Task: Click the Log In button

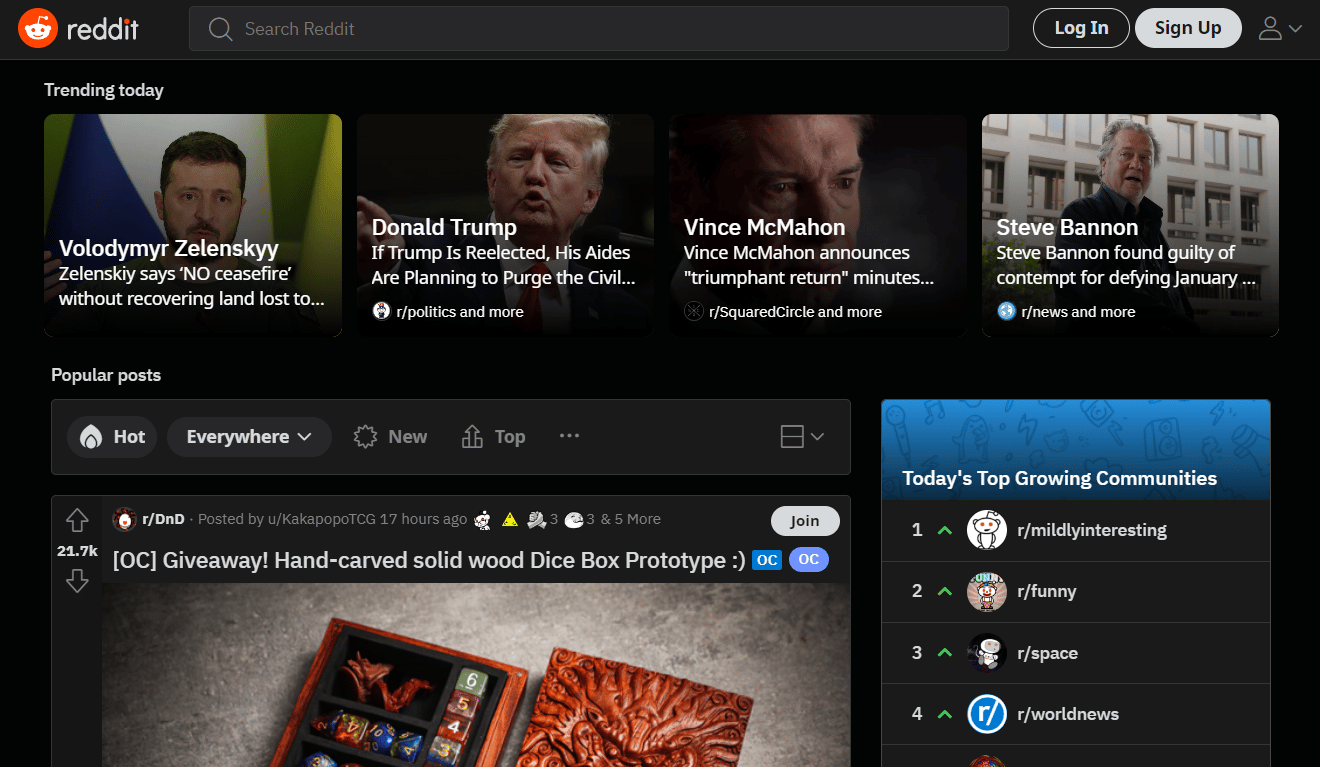Action: pyautogui.click(x=1081, y=28)
